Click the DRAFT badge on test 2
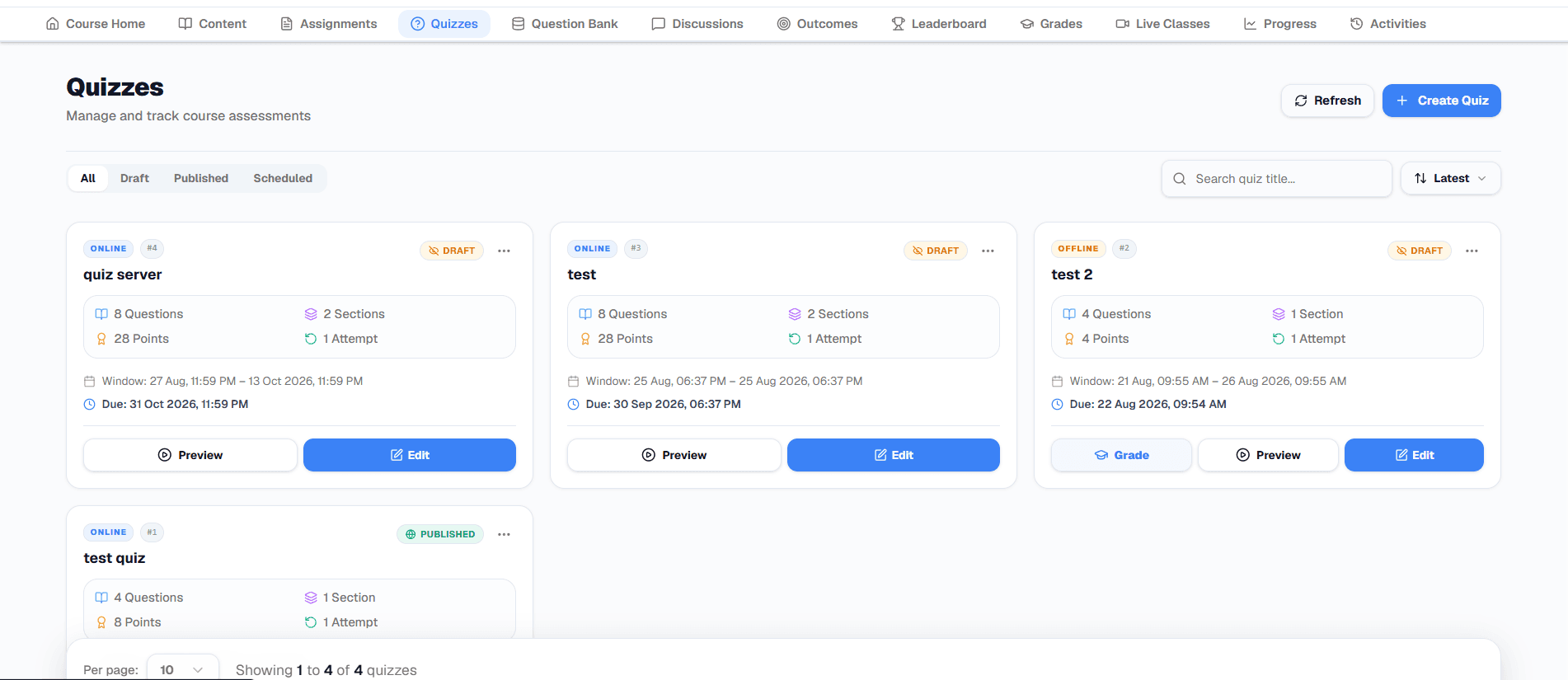The height and width of the screenshot is (680, 1568). click(x=1420, y=251)
